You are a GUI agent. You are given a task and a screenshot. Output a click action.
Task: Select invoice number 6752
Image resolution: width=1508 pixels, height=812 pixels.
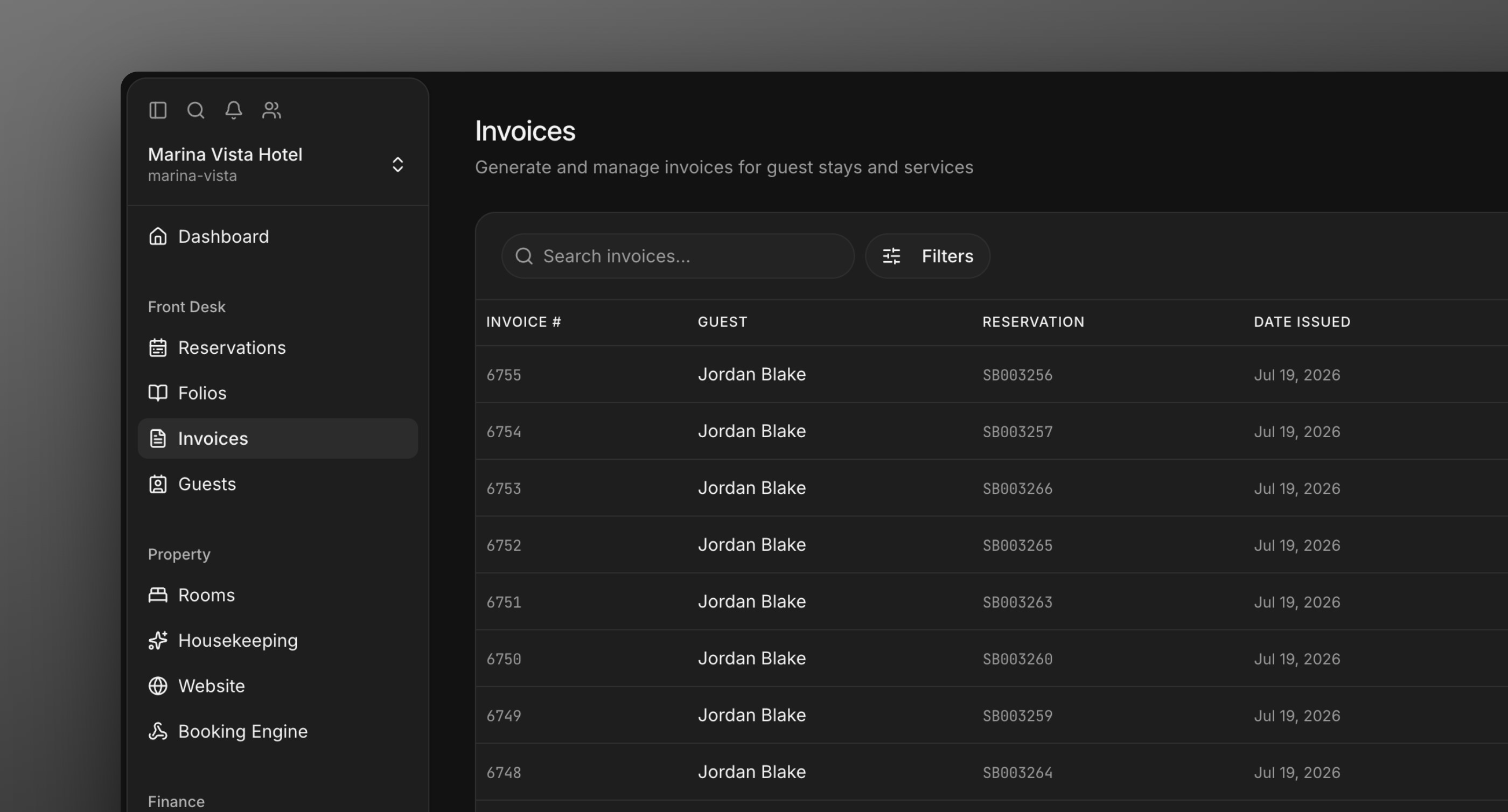coord(504,545)
